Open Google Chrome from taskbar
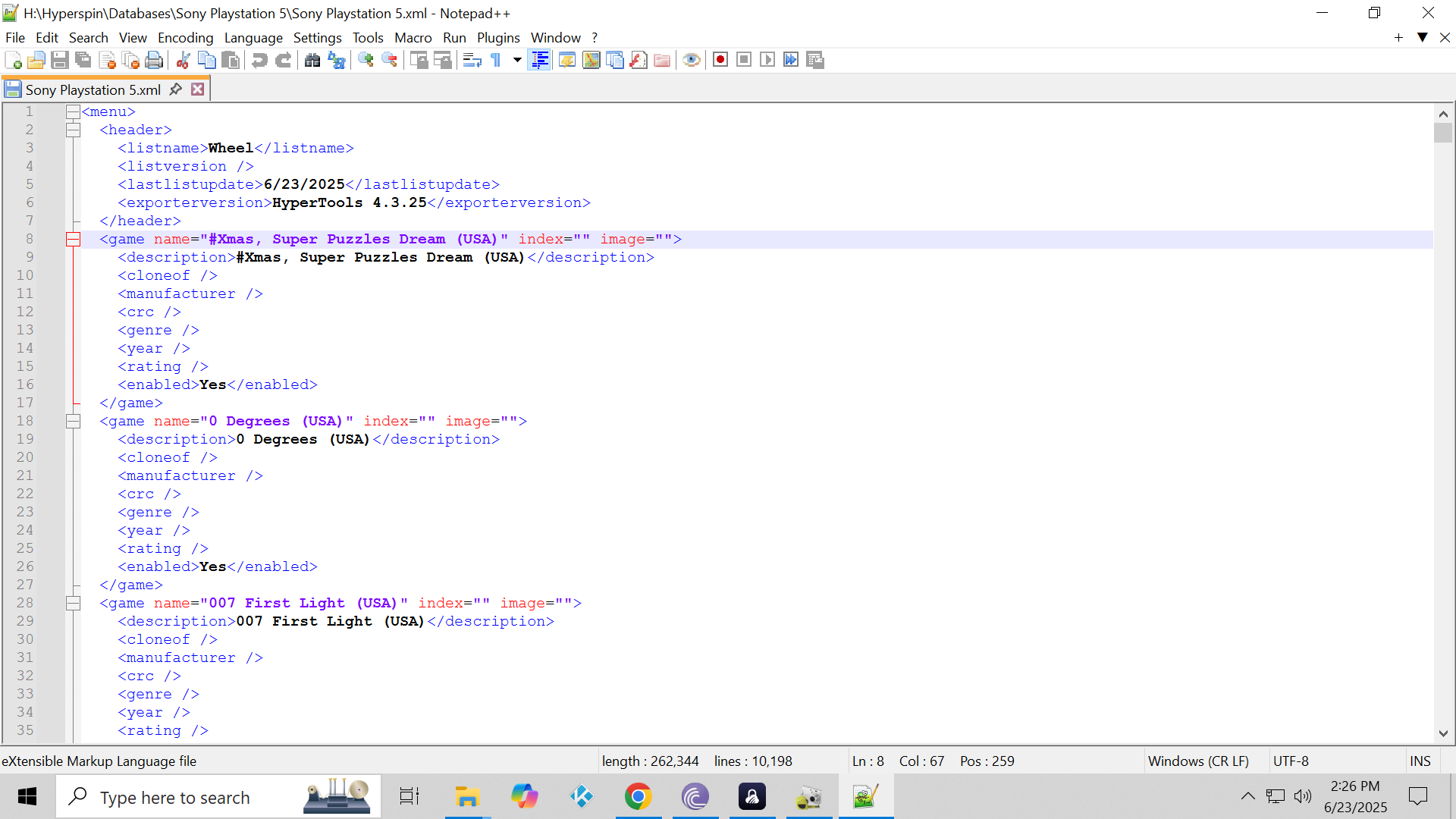The image size is (1456, 819). [x=639, y=797]
